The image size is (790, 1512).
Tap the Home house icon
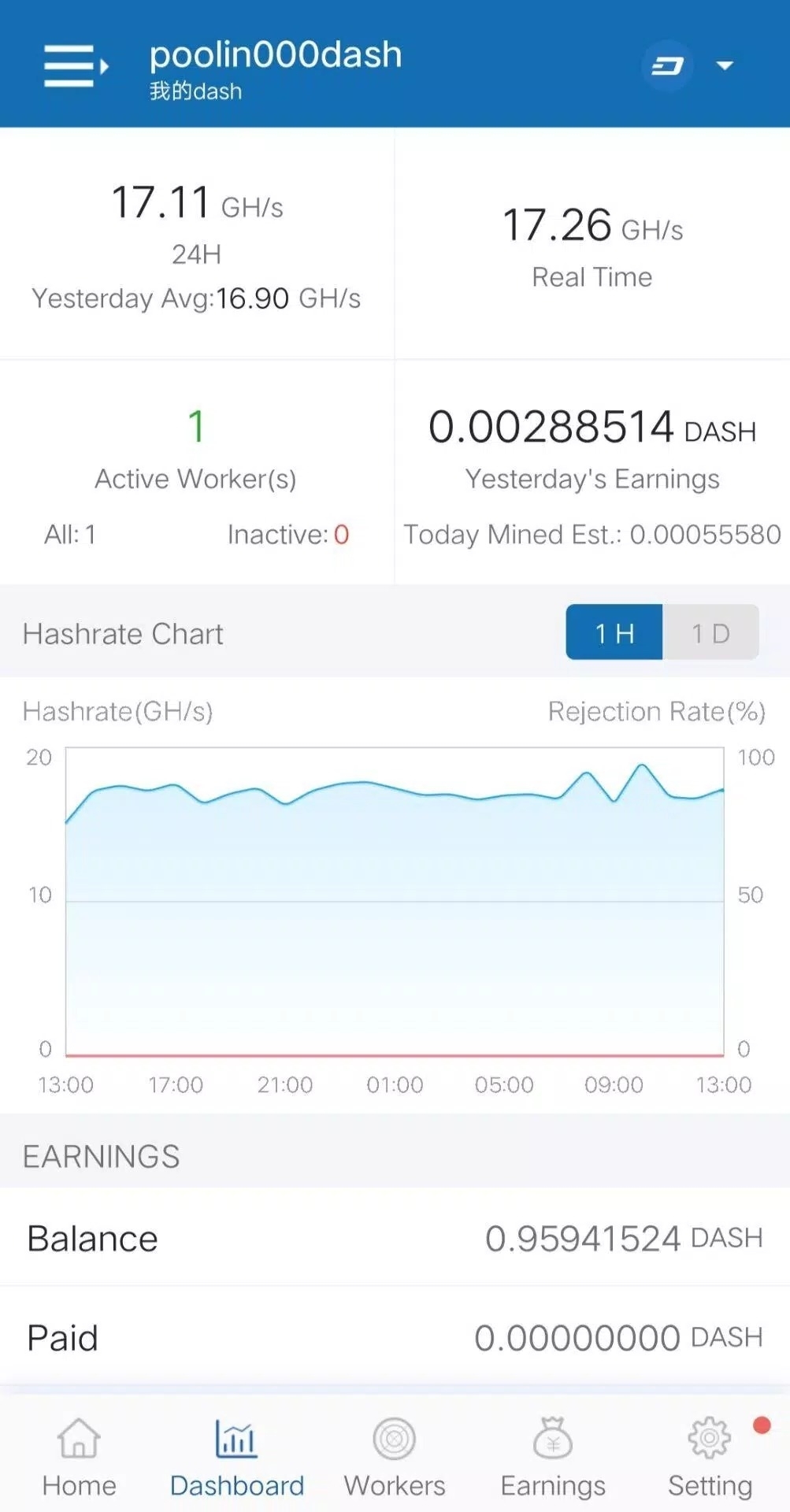click(x=79, y=1439)
